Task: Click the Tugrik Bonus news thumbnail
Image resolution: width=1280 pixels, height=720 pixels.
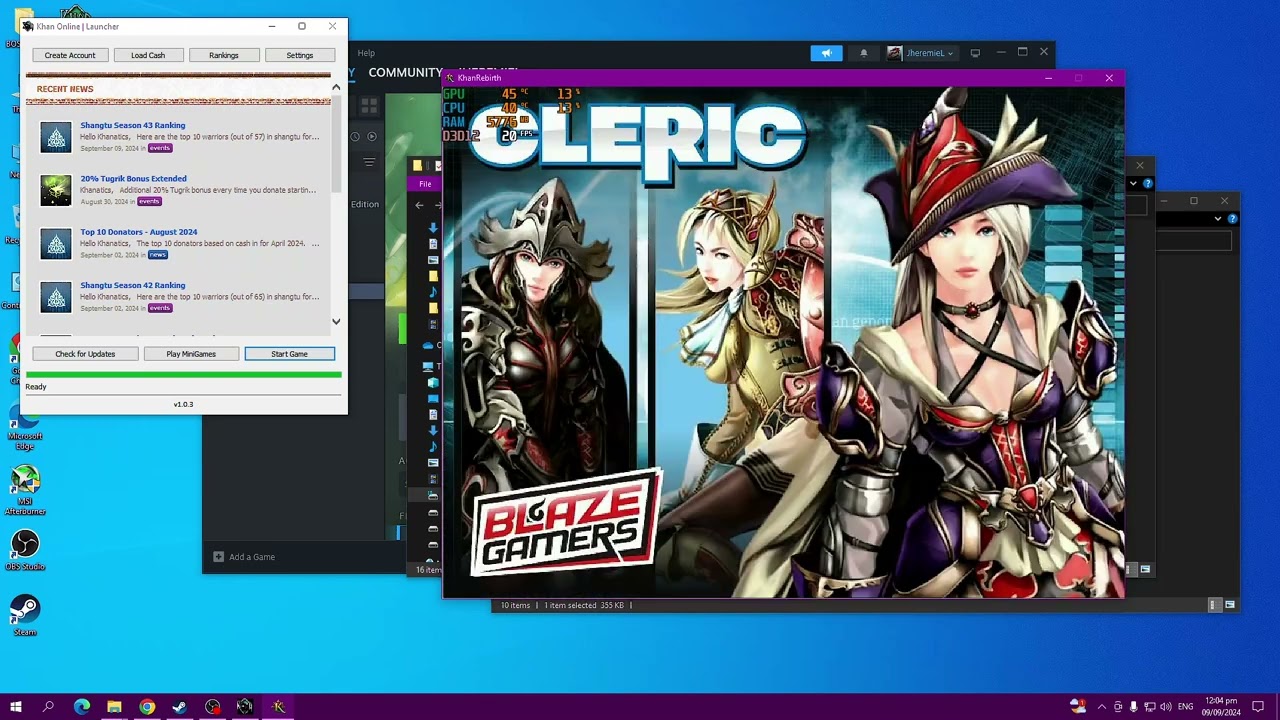Action: tap(56, 190)
